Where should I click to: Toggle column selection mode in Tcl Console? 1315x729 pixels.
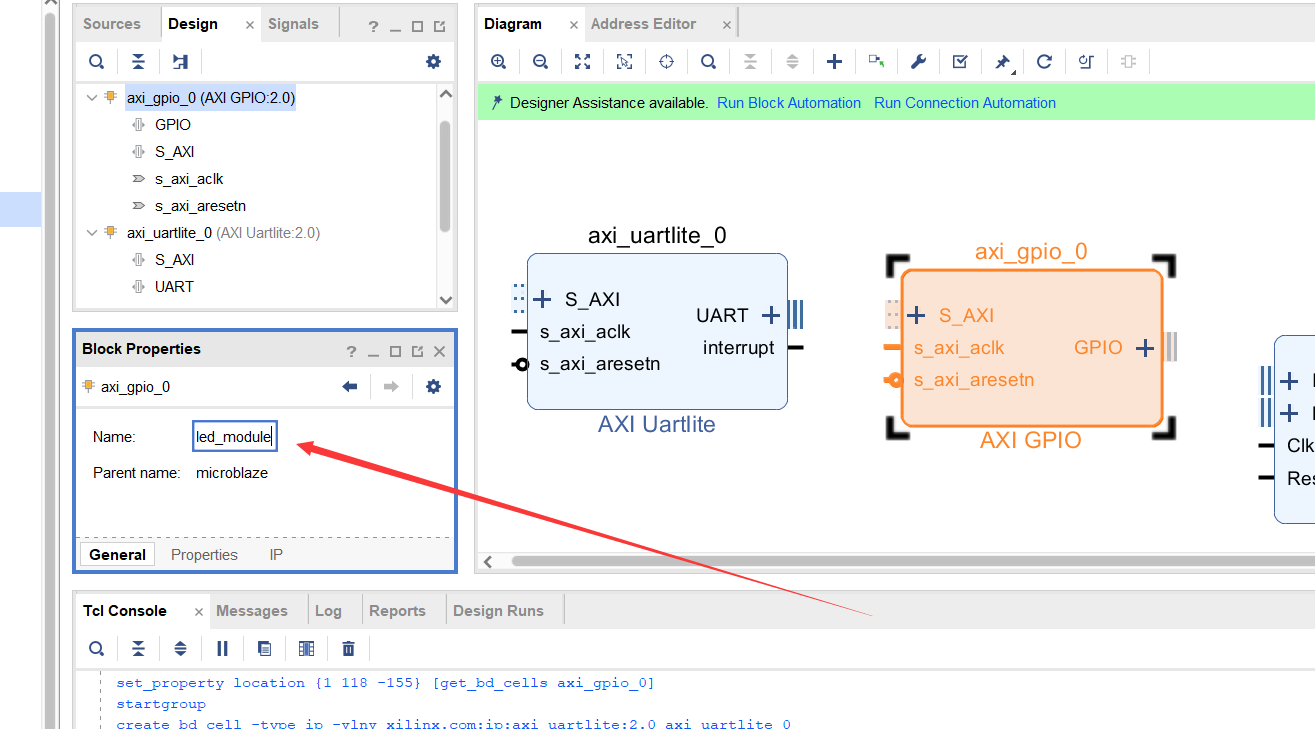(x=306, y=649)
